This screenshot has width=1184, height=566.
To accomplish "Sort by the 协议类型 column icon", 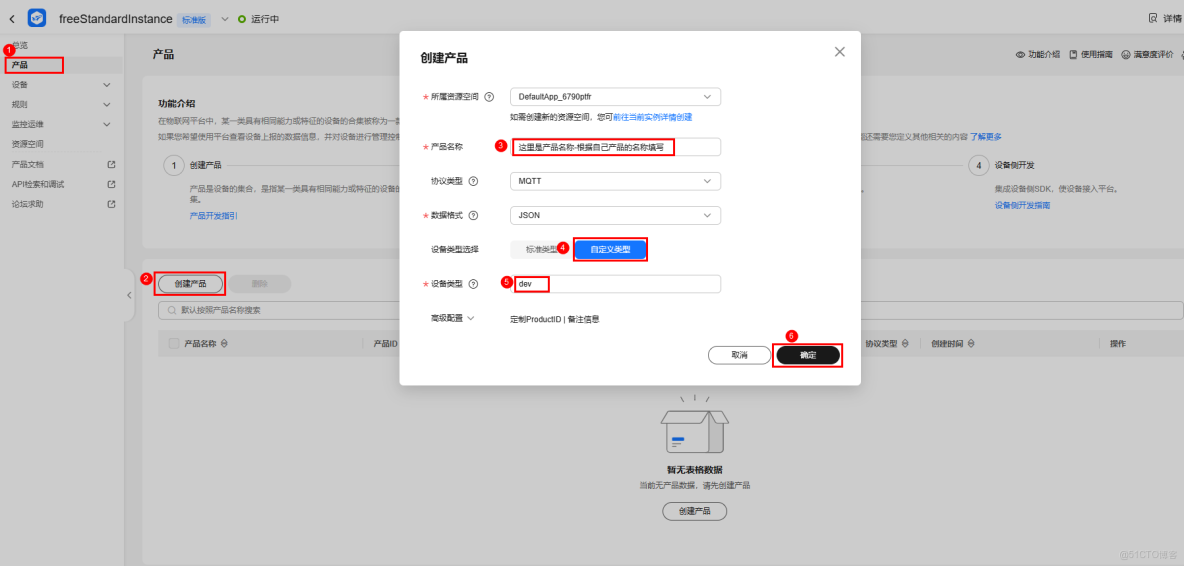I will pyautogui.click(x=905, y=343).
